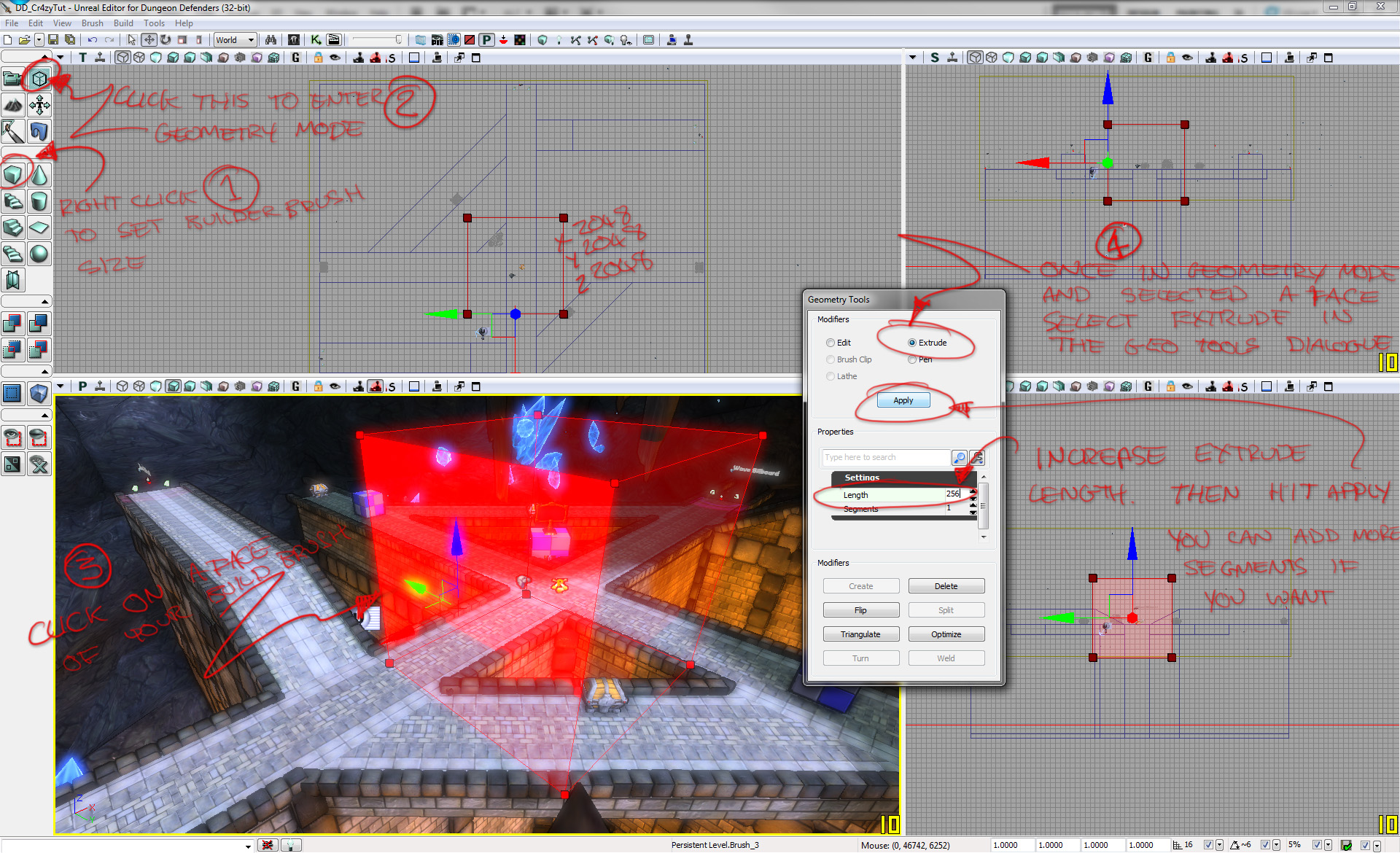Toggle the scale grid 5% checkbox

(1317, 845)
